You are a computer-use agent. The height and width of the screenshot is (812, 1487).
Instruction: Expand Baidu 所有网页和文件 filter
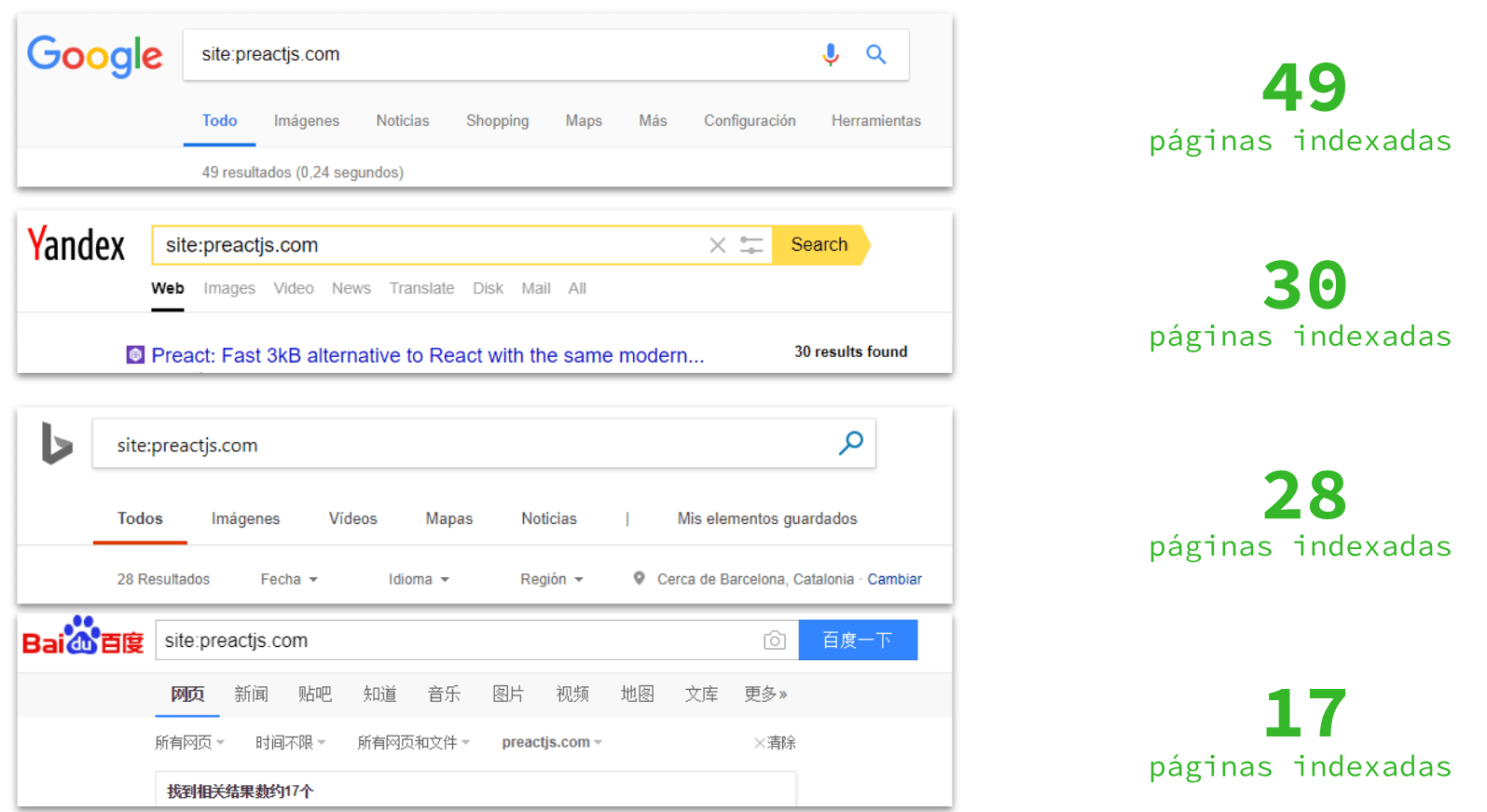tap(413, 742)
